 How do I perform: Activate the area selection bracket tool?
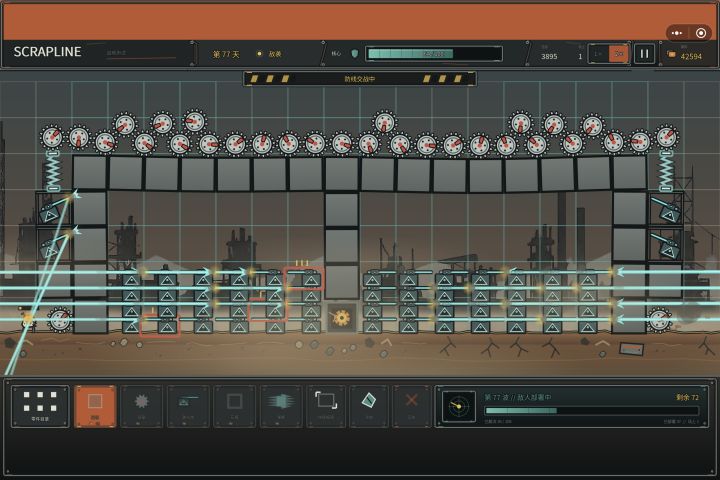(326, 406)
